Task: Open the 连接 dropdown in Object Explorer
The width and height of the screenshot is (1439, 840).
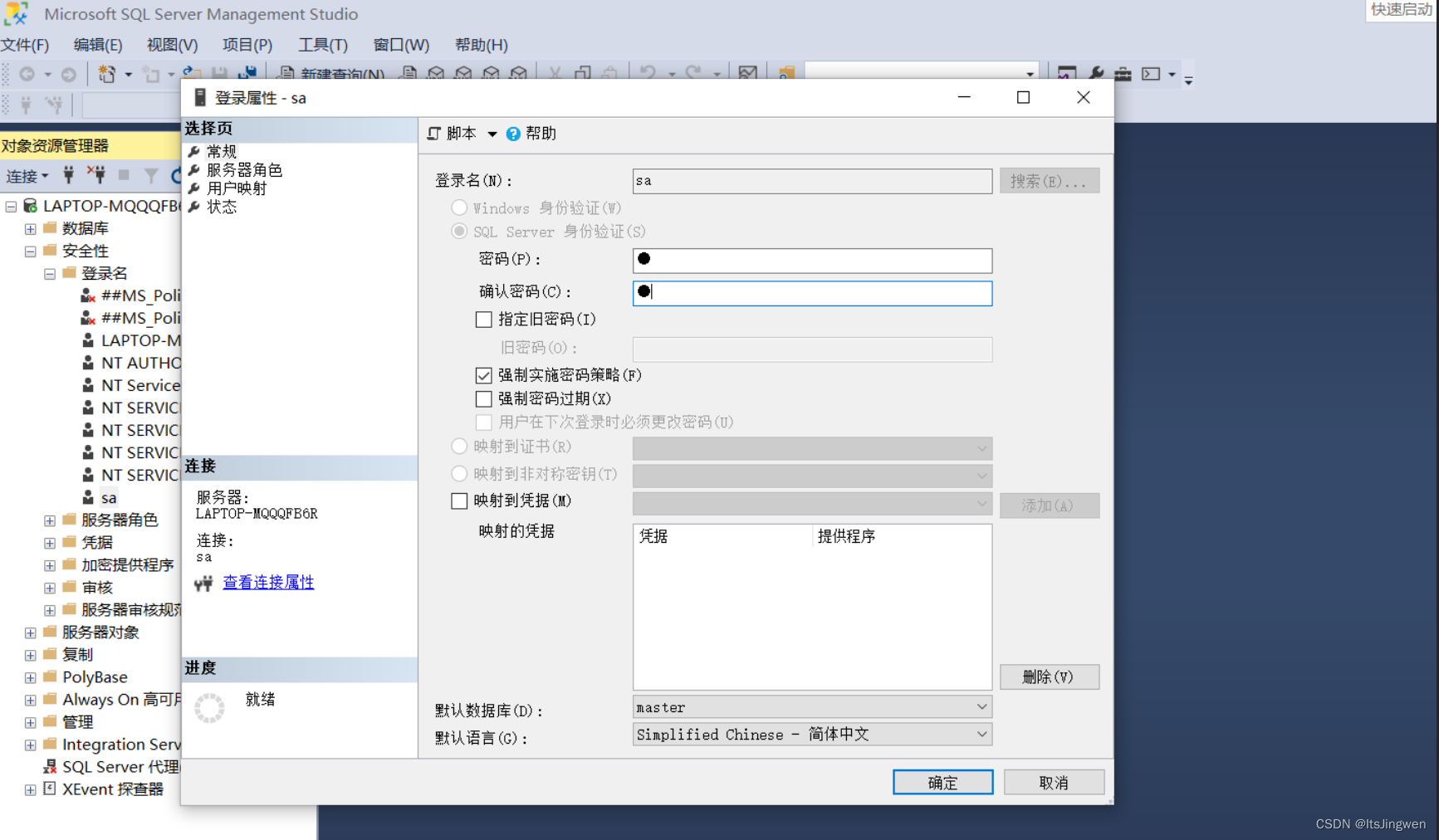Action: [x=27, y=176]
